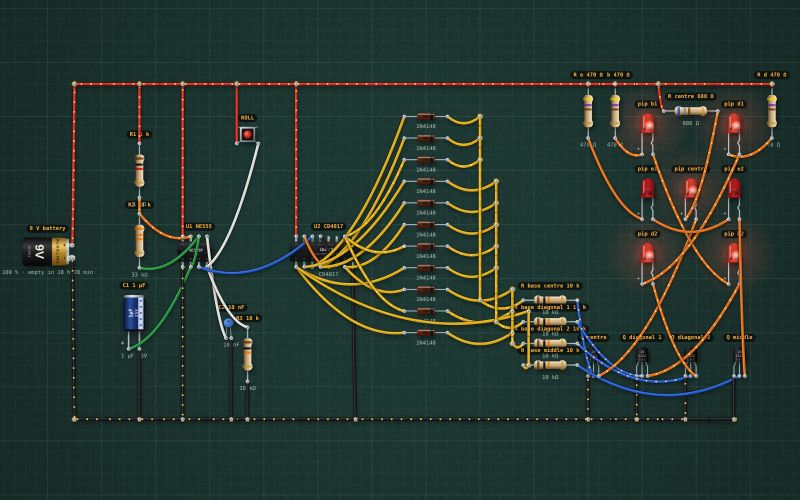Select the R d 470 Ω resistor
Image resolution: width=800 pixels, height=500 pixels.
(772, 111)
